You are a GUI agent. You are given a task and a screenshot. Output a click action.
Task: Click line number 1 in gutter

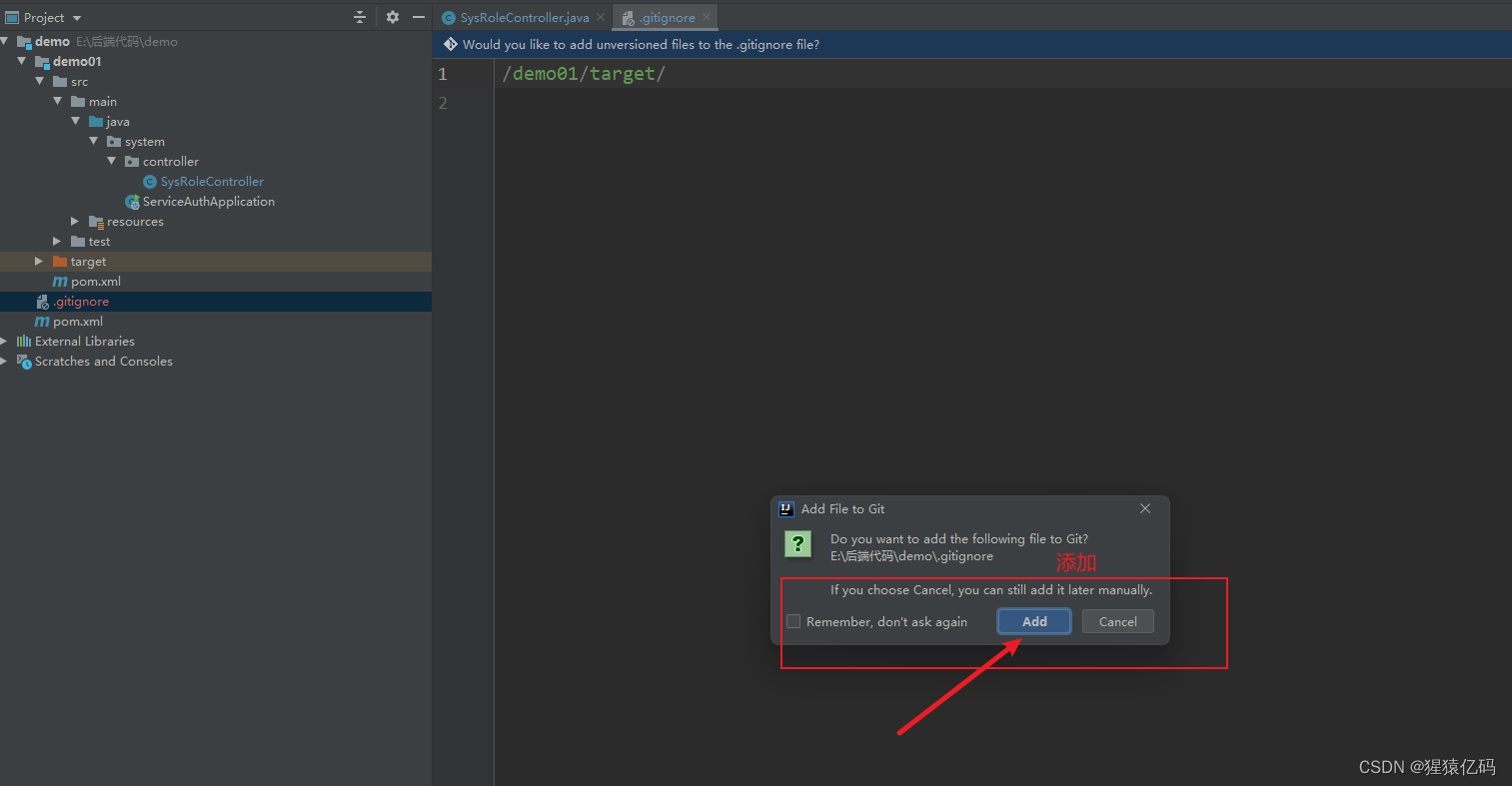coord(443,74)
